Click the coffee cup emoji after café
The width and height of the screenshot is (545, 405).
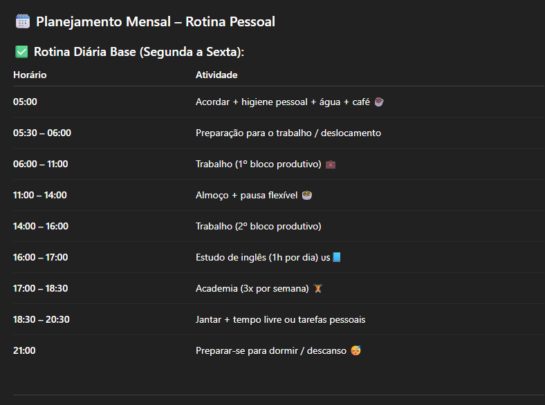tap(379, 102)
